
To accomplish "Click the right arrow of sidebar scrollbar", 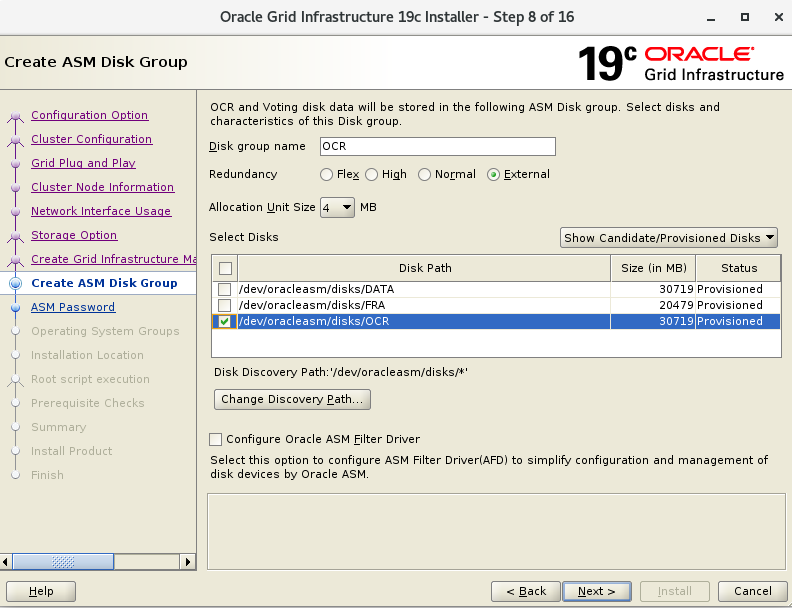I will click(188, 562).
